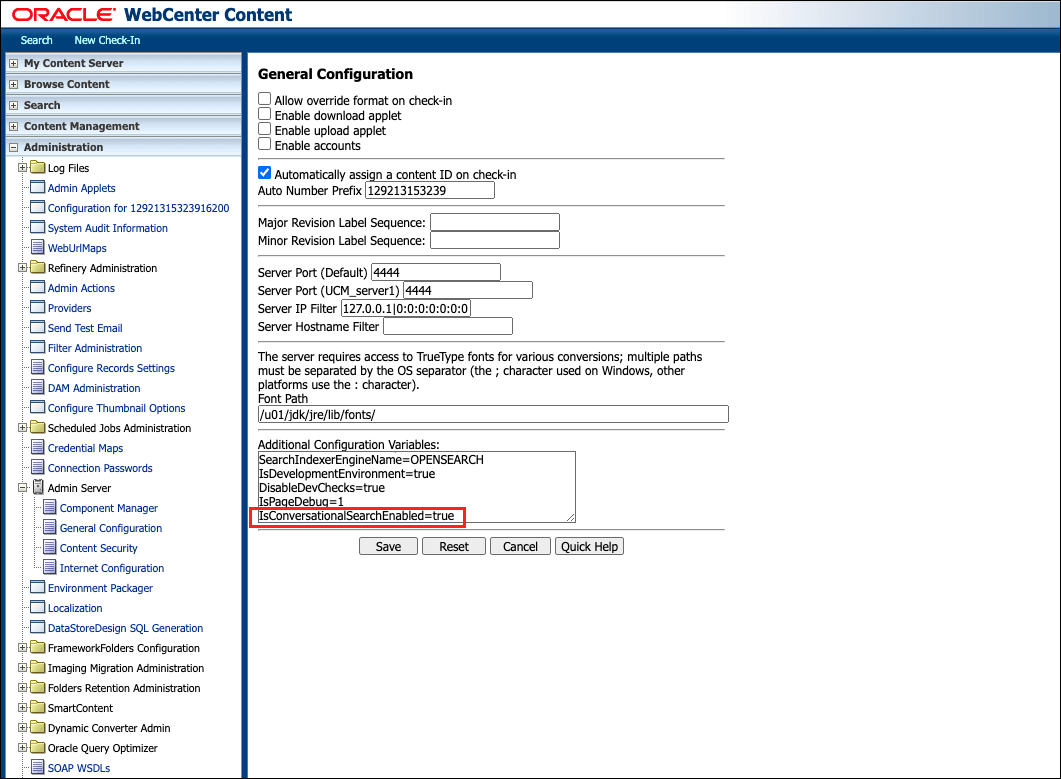
Task: Click the Send Test Email page icon
Action: point(37,328)
